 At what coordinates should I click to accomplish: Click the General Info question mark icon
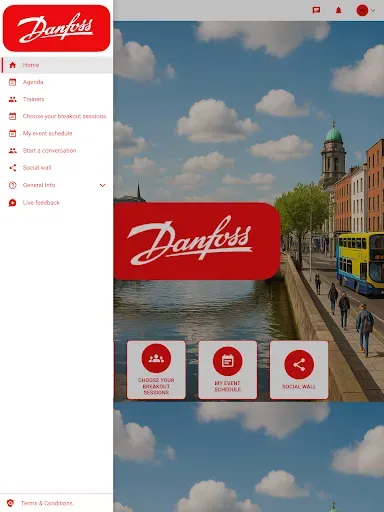(13, 185)
